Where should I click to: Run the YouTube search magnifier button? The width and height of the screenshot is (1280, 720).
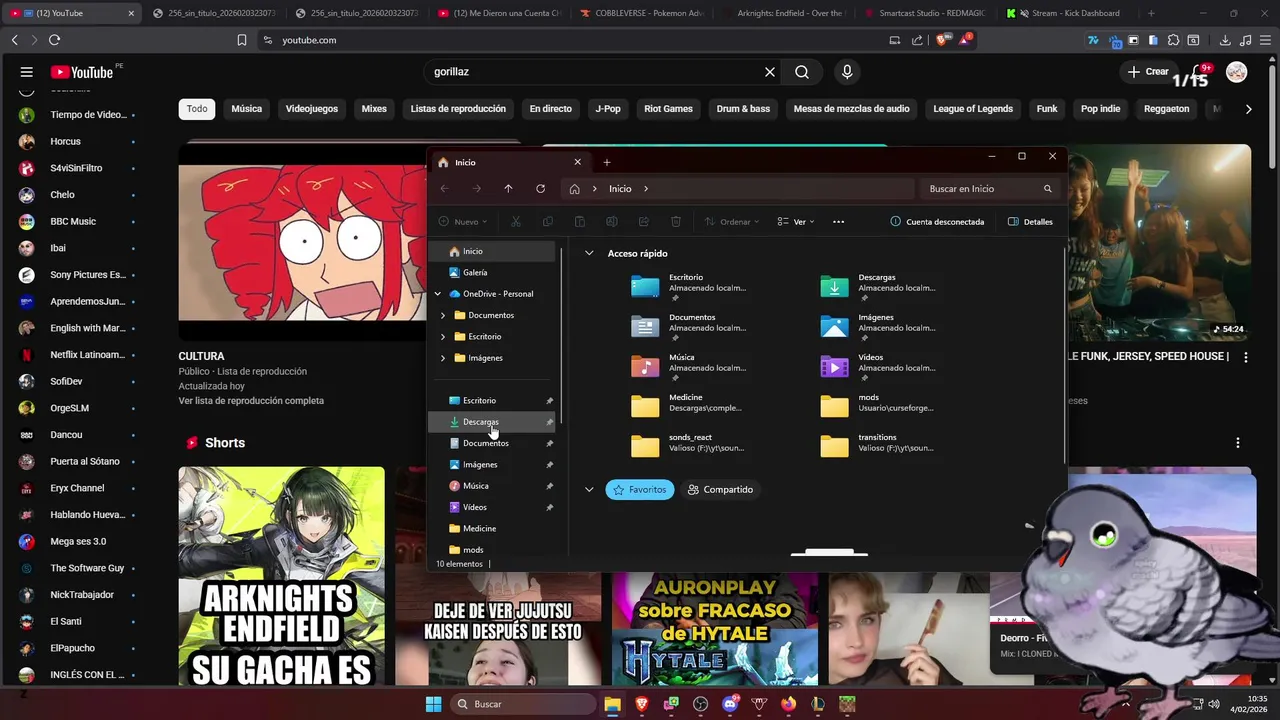click(802, 72)
